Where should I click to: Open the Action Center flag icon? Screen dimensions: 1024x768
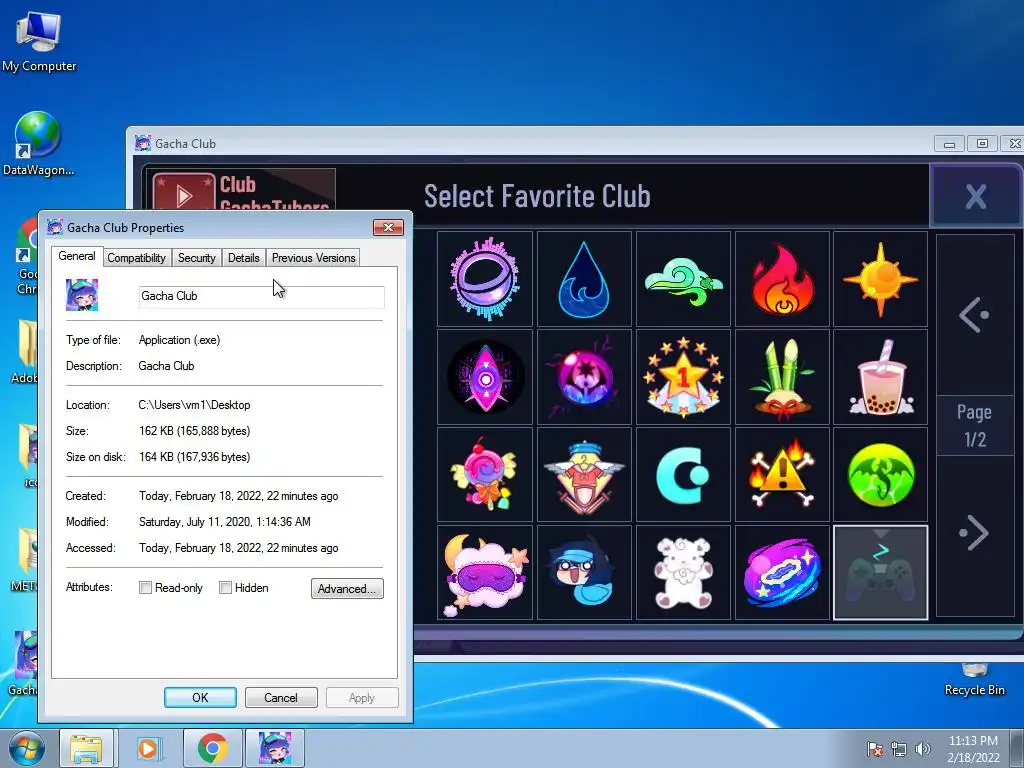[x=874, y=749]
